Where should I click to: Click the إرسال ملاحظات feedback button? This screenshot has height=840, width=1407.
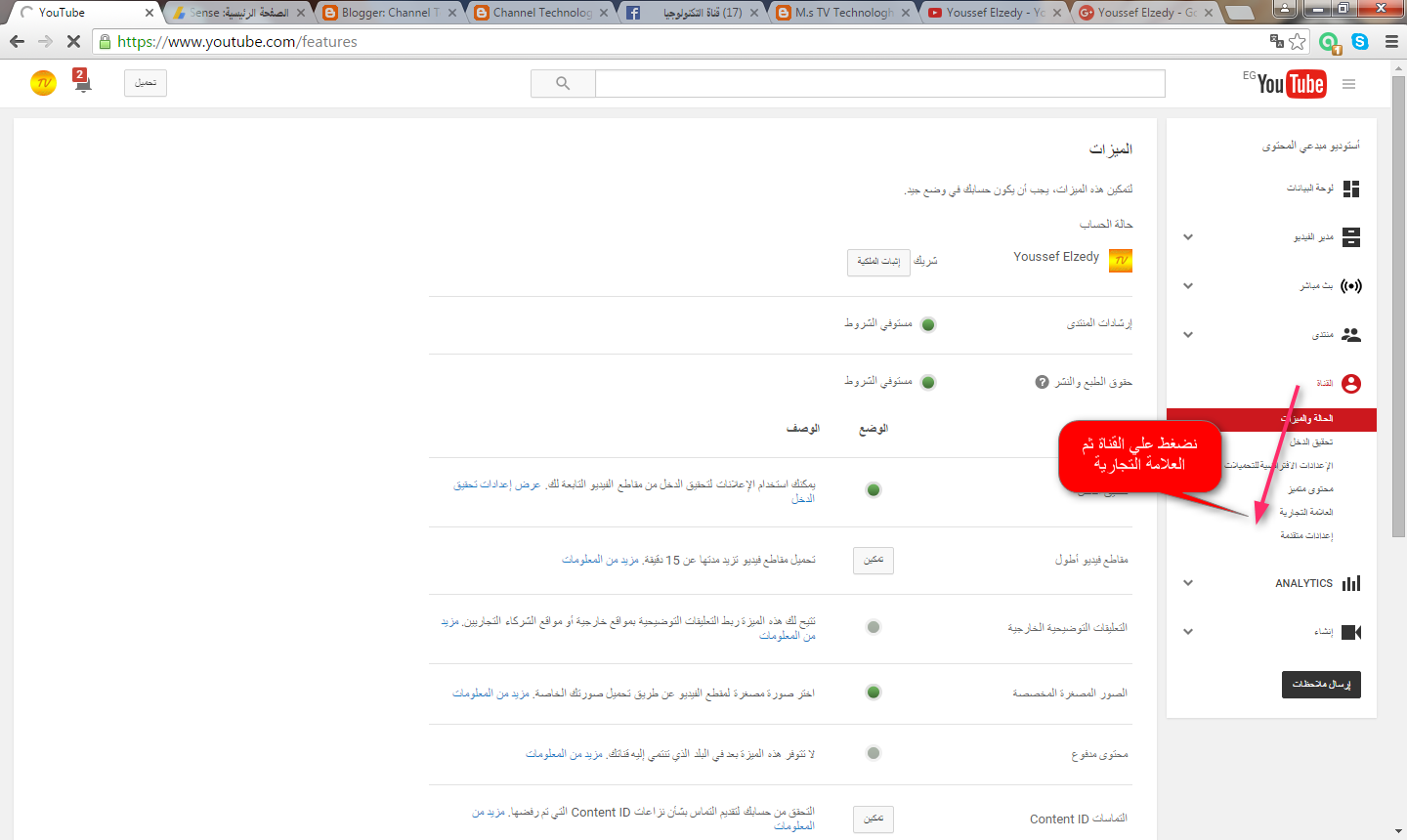[1321, 685]
